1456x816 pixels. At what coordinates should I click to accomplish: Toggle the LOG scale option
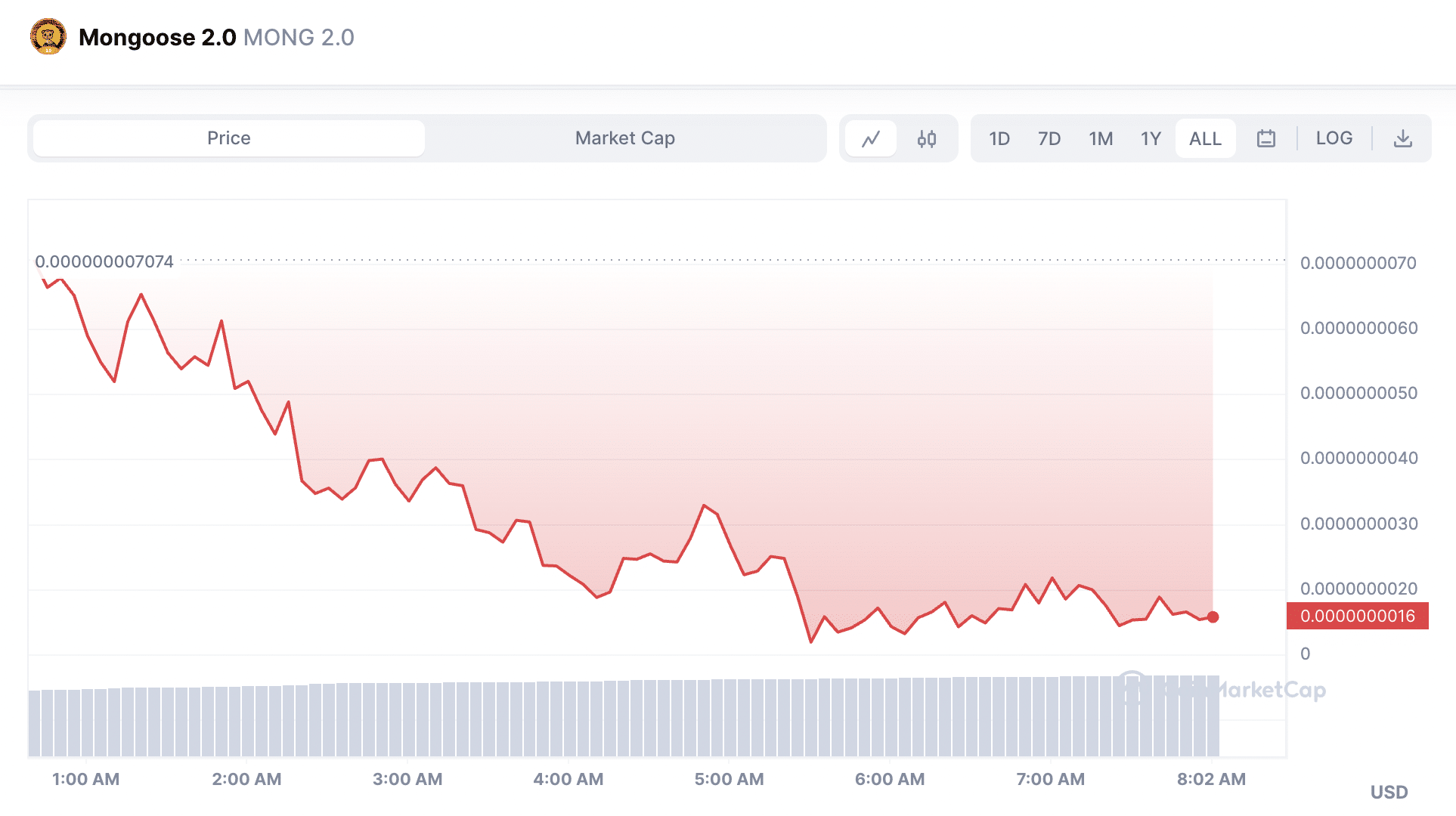tap(1334, 138)
